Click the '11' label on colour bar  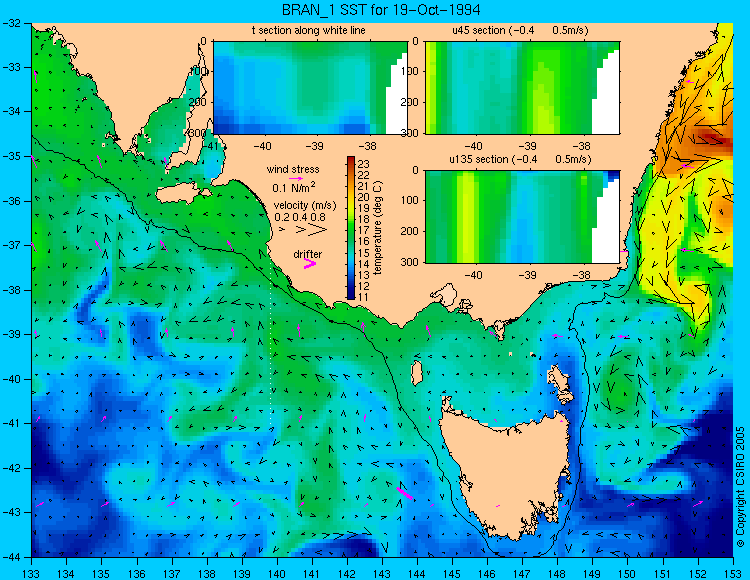(x=364, y=296)
